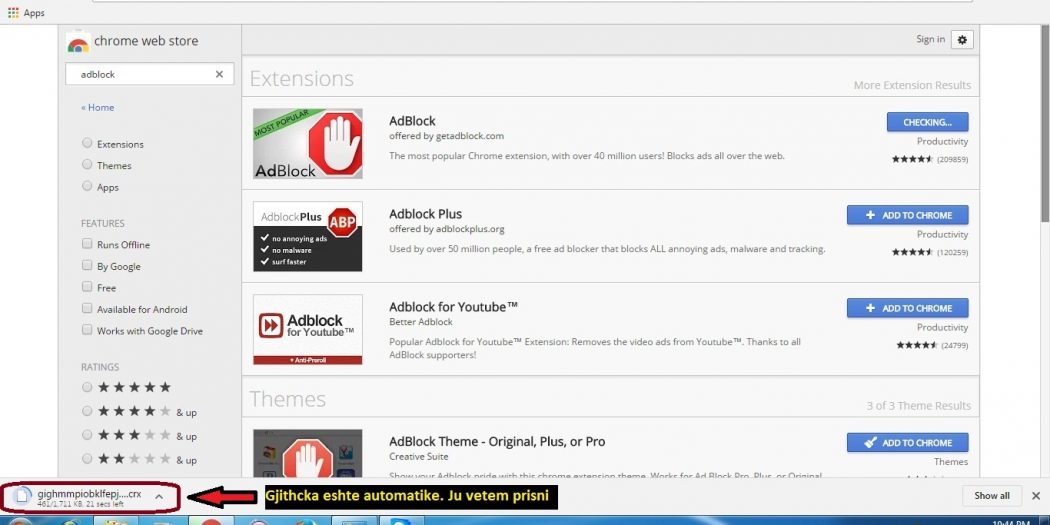
Task: Select the Extensions radio filter
Action: [87, 143]
